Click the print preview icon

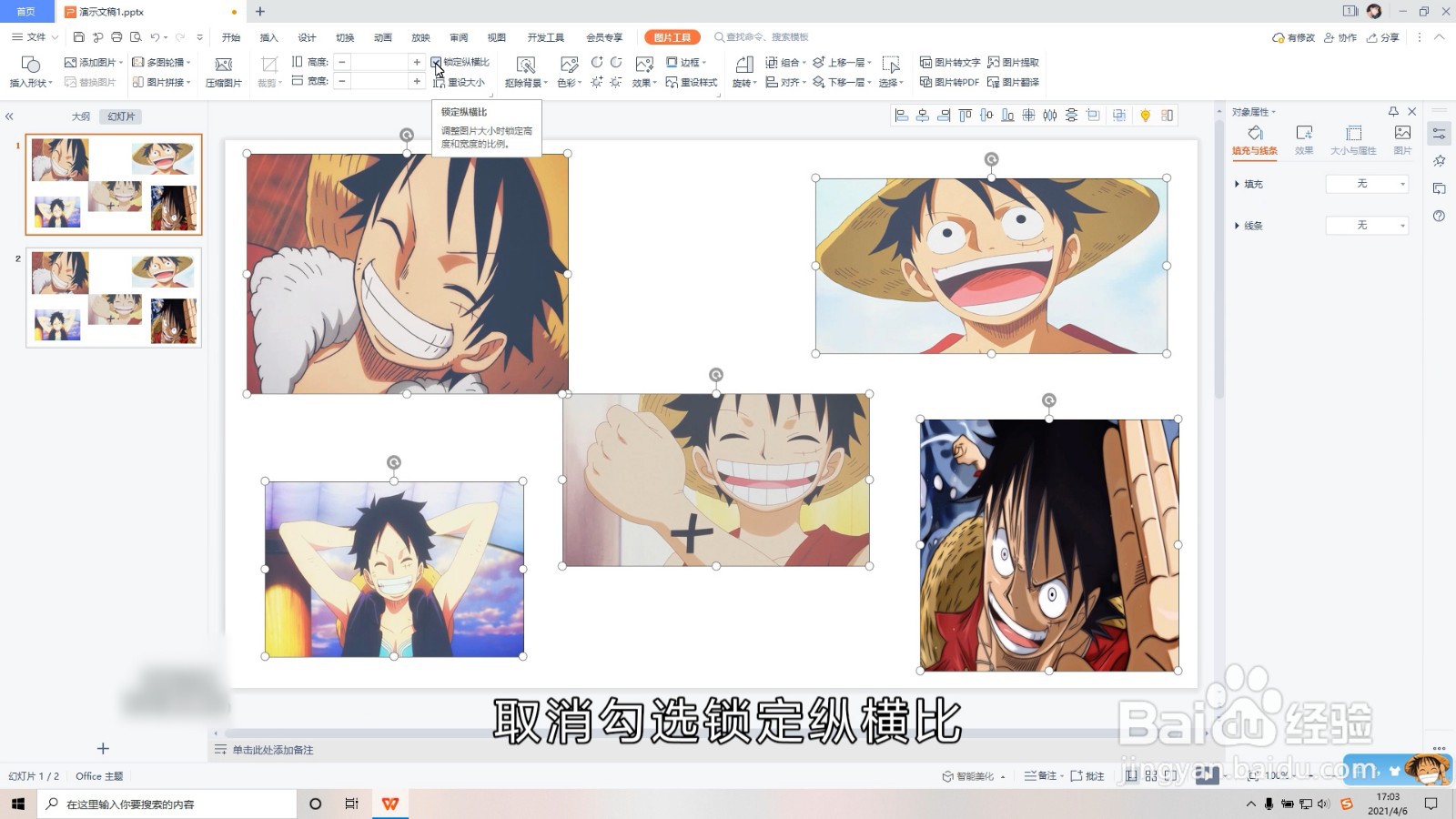coord(136,37)
